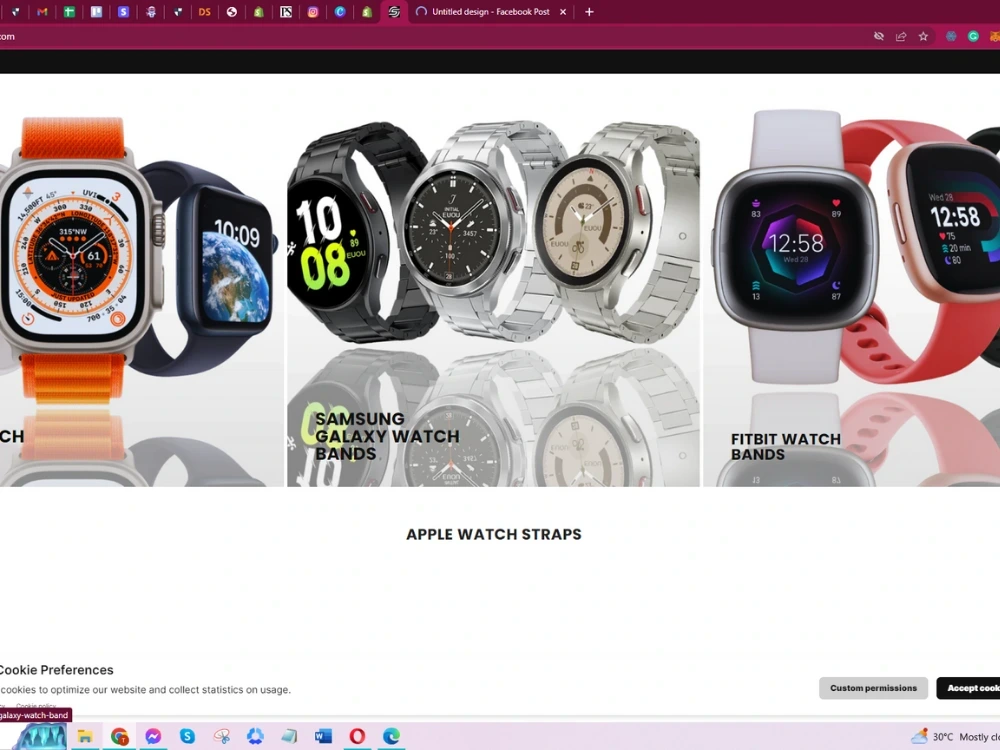Open a new browser tab

tap(589, 11)
